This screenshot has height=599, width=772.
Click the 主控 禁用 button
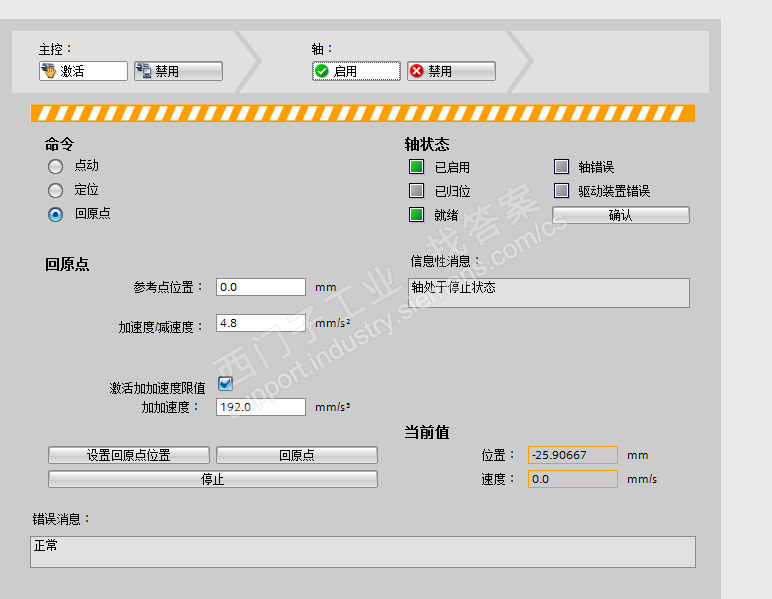click(178, 71)
